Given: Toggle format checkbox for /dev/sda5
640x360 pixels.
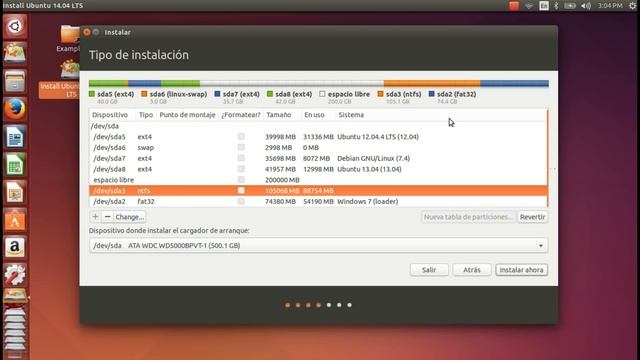Looking at the screenshot, I should pos(241,137).
